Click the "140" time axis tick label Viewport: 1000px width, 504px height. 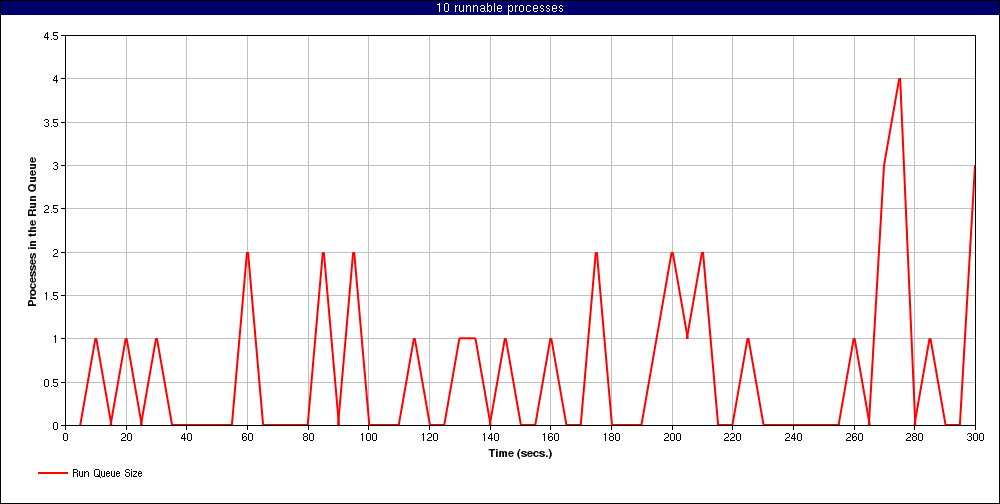click(490, 438)
